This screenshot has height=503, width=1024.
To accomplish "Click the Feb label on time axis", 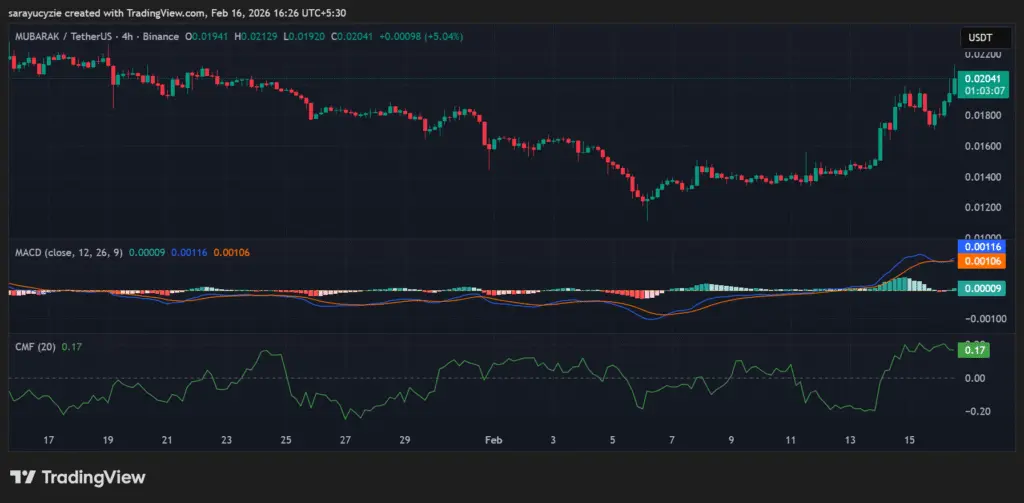I will coord(492,440).
